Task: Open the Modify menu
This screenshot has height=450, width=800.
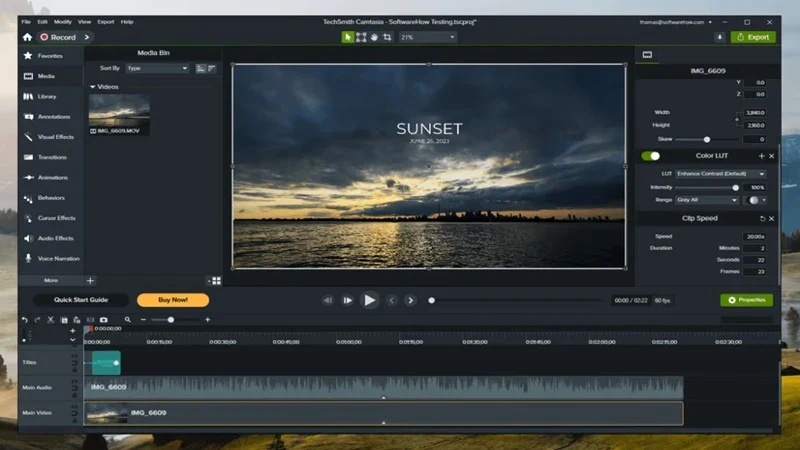Action: pos(62,22)
